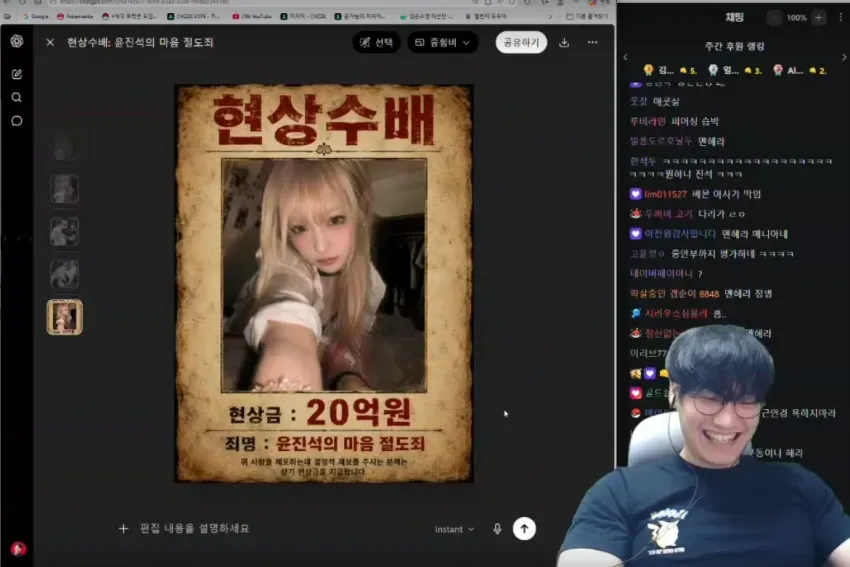Expand the 종횡비 aspect ratio dropdown
The height and width of the screenshot is (567, 850).
click(x=443, y=42)
